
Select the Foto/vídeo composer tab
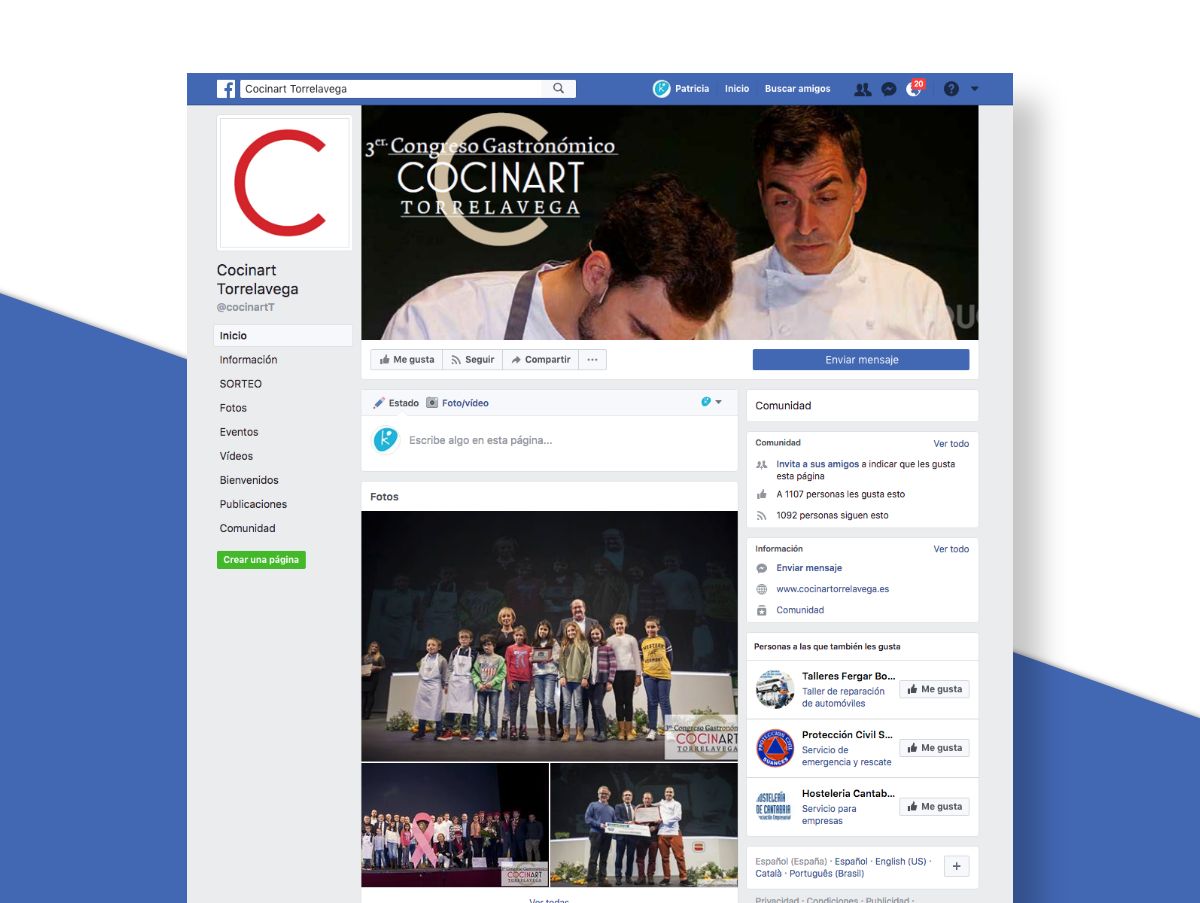point(457,403)
